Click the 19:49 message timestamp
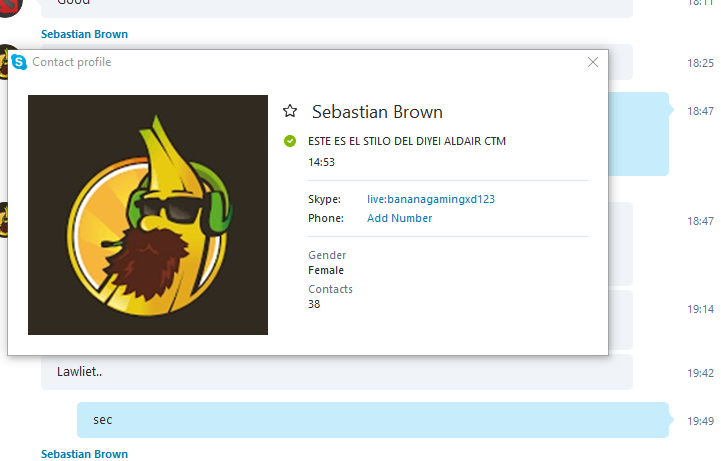The height and width of the screenshot is (461, 721). click(x=700, y=421)
